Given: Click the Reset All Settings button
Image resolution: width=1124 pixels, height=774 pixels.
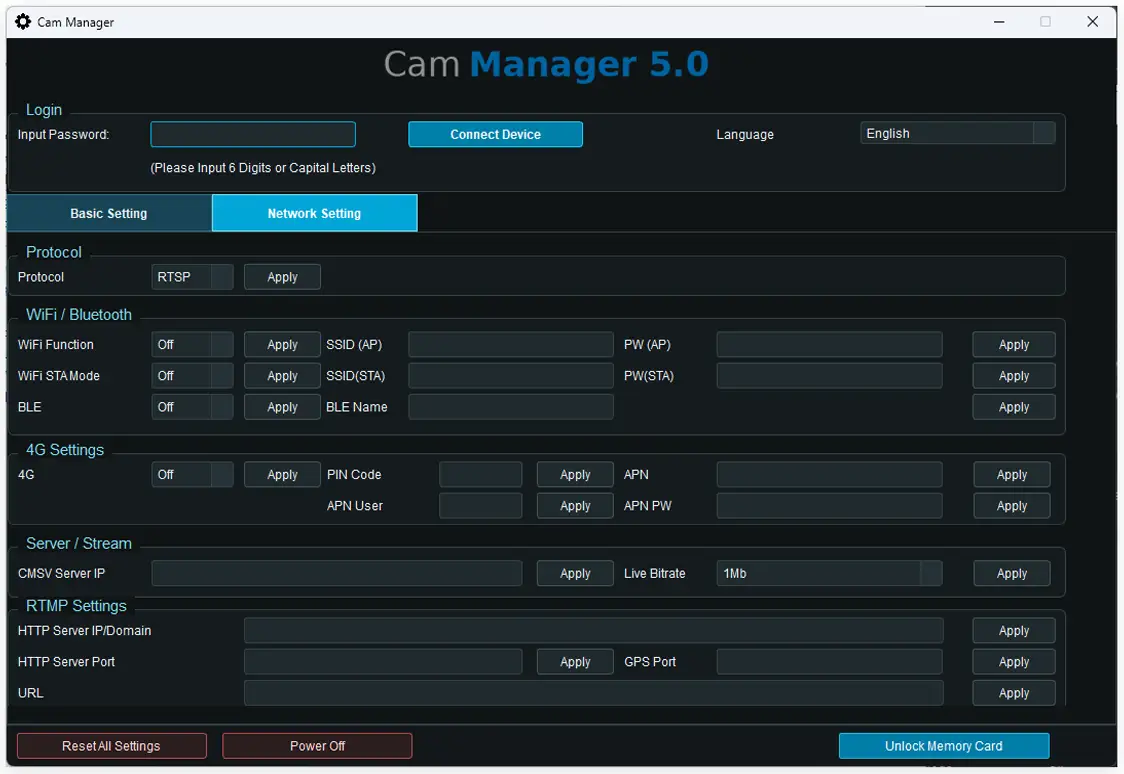Looking at the screenshot, I should click(112, 746).
